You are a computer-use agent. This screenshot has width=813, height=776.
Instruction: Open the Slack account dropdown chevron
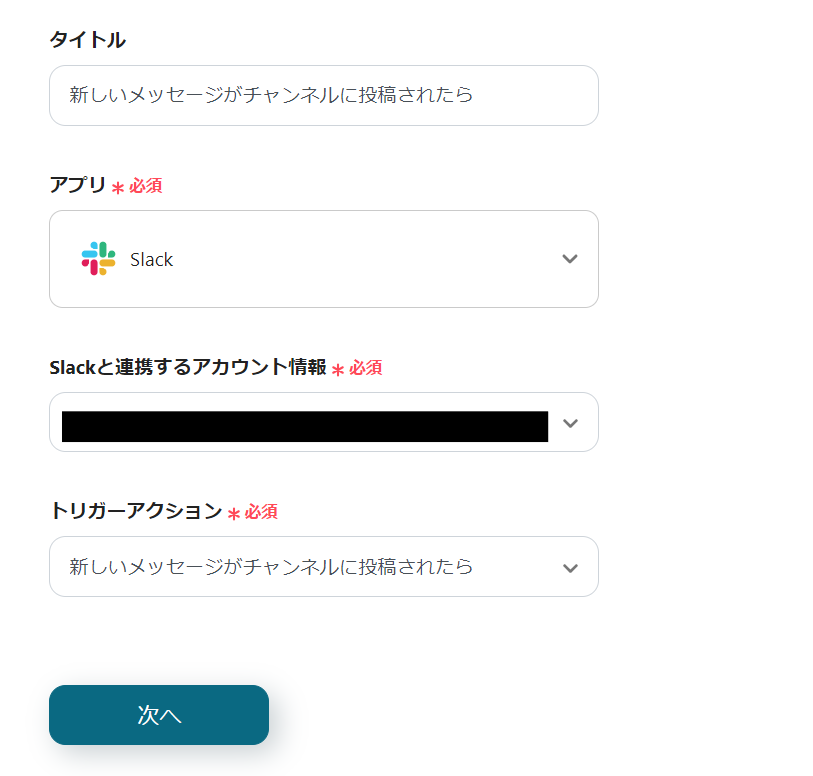point(570,423)
